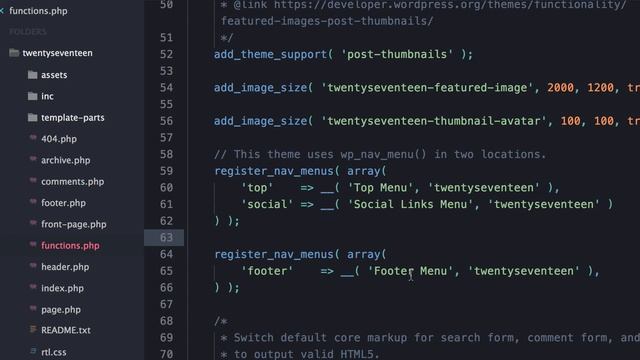Click the 'Social Links Menu' string
The image size is (640, 360).
(x=410, y=204)
